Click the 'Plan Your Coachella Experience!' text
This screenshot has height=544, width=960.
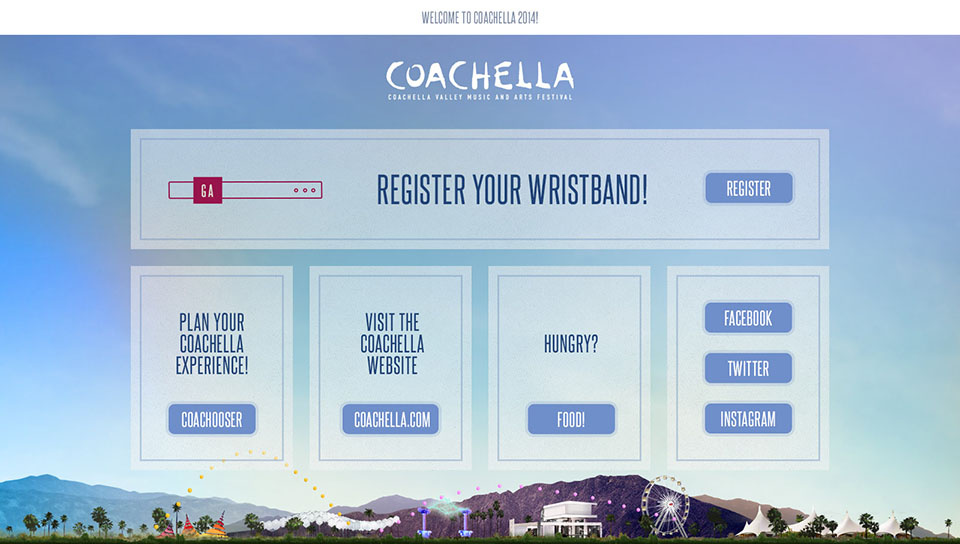pos(212,343)
